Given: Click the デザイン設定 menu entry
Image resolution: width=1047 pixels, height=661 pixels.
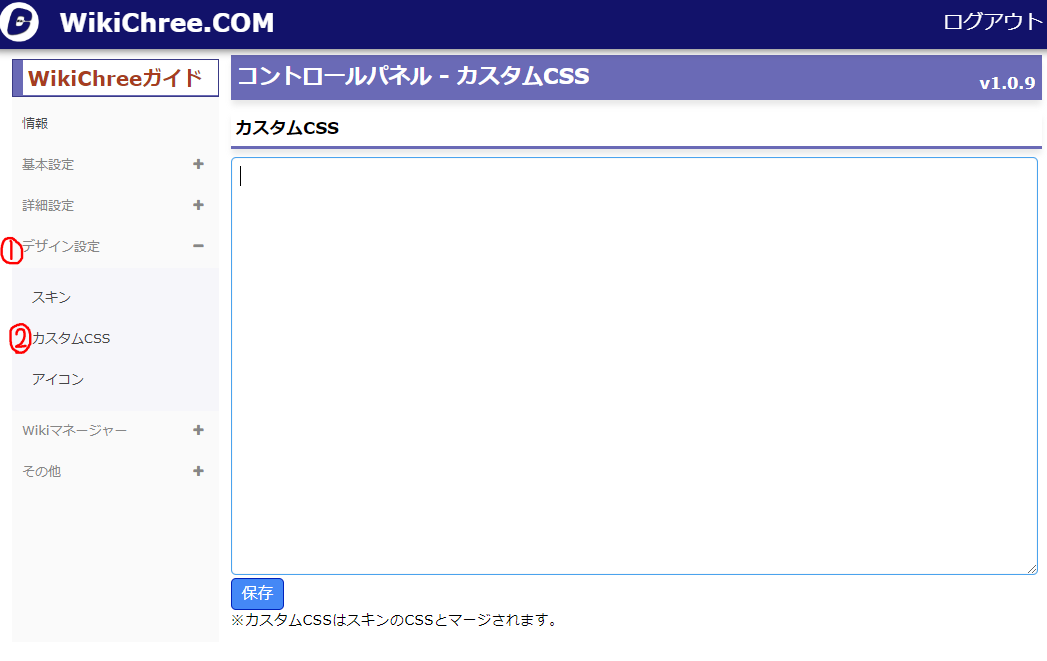Looking at the screenshot, I should (x=61, y=246).
